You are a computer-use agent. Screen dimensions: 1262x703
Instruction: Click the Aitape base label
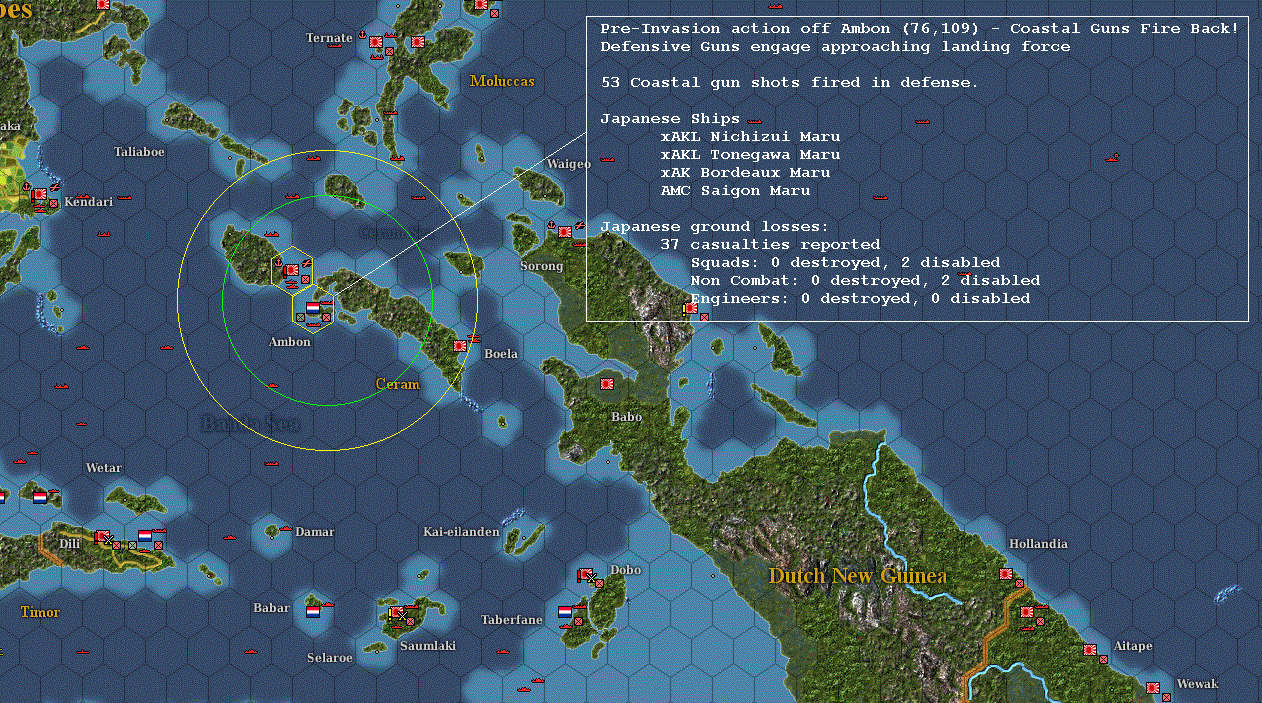[1133, 646]
